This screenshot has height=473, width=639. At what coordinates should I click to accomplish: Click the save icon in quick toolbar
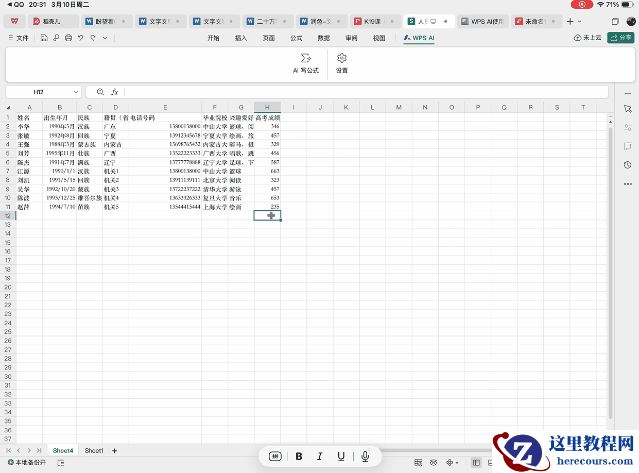coord(44,38)
